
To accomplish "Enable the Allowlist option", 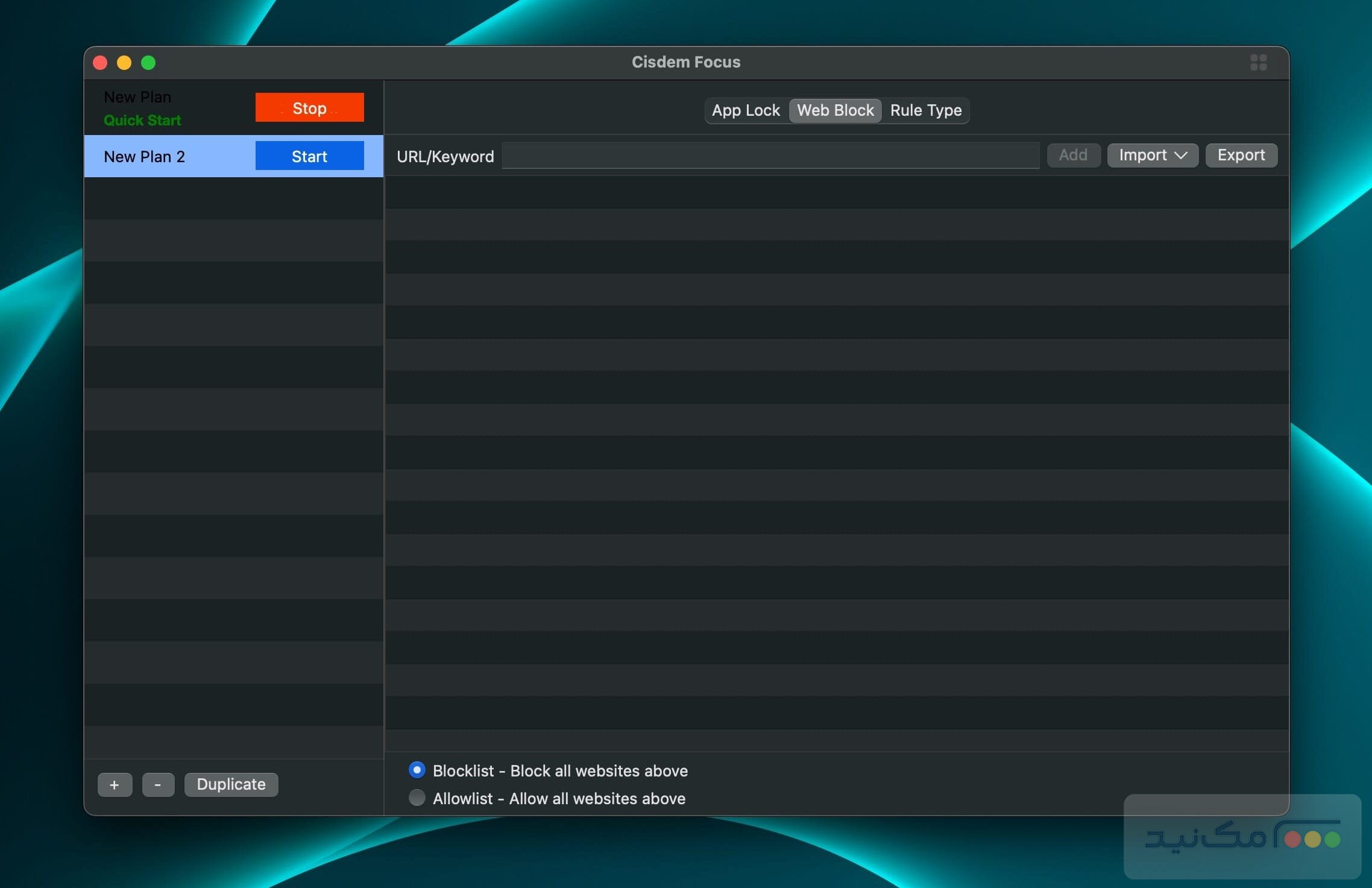I will tap(417, 798).
